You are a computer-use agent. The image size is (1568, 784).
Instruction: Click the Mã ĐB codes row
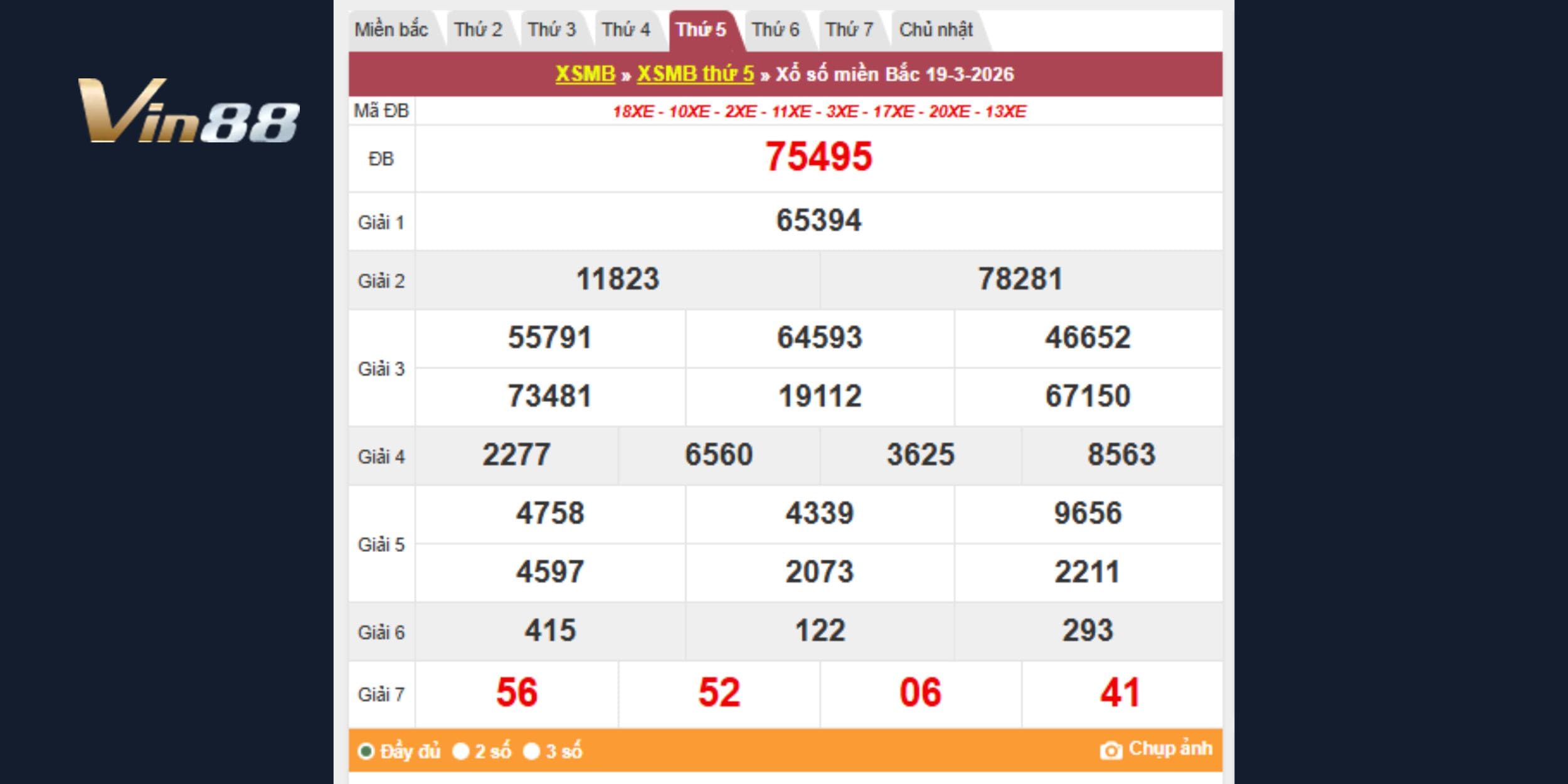click(818, 112)
